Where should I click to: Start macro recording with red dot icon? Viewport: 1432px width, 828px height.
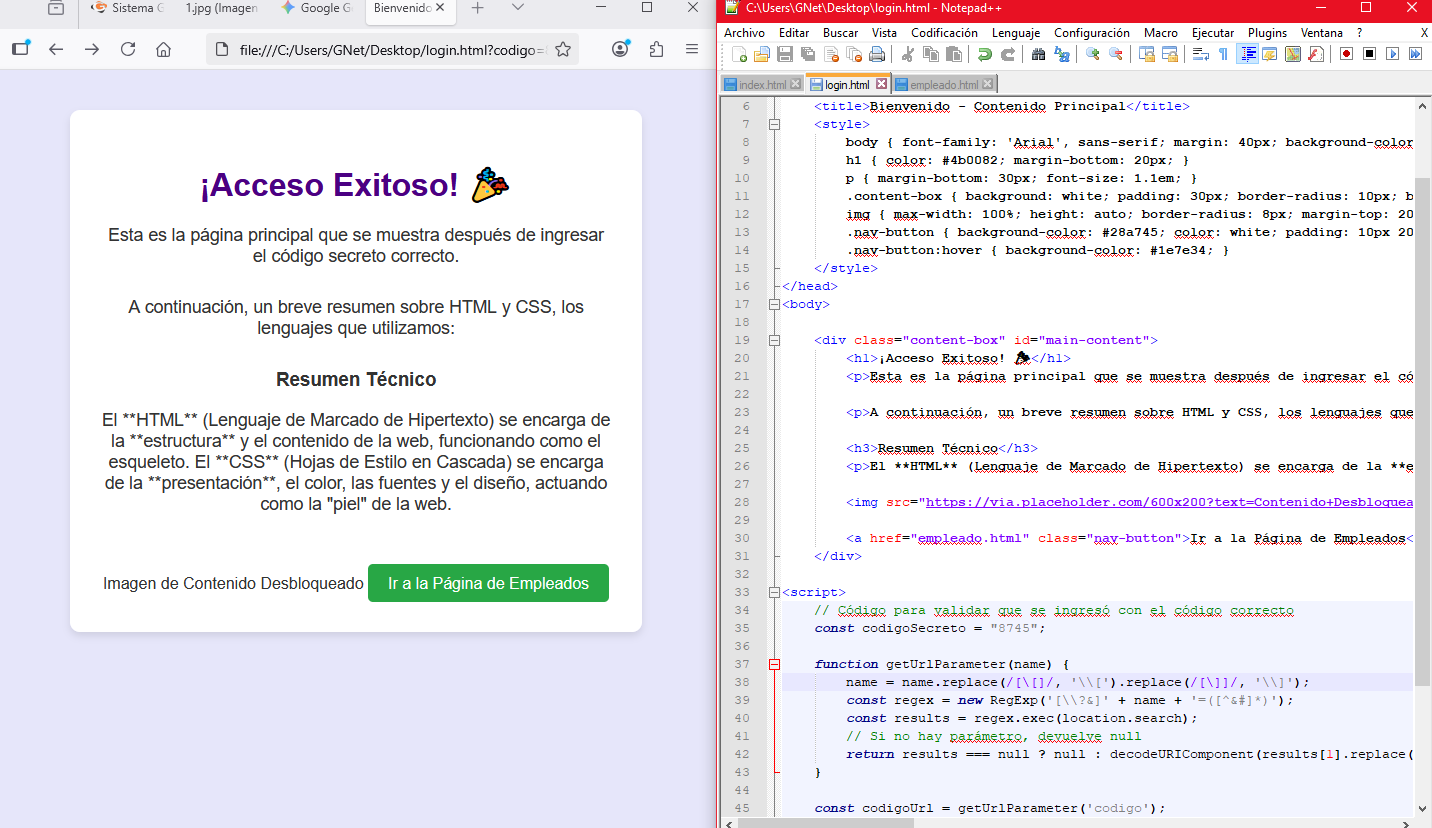point(1346,54)
